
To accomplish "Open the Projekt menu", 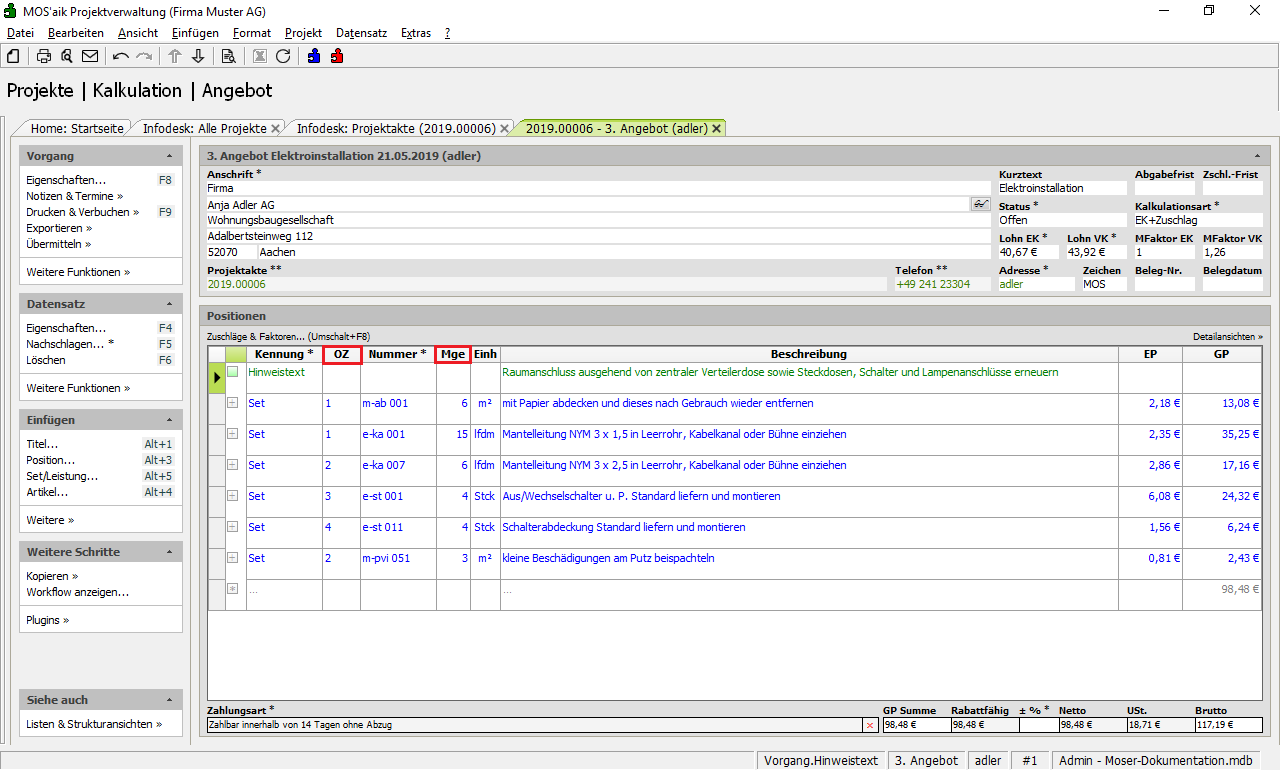I will tap(303, 33).
